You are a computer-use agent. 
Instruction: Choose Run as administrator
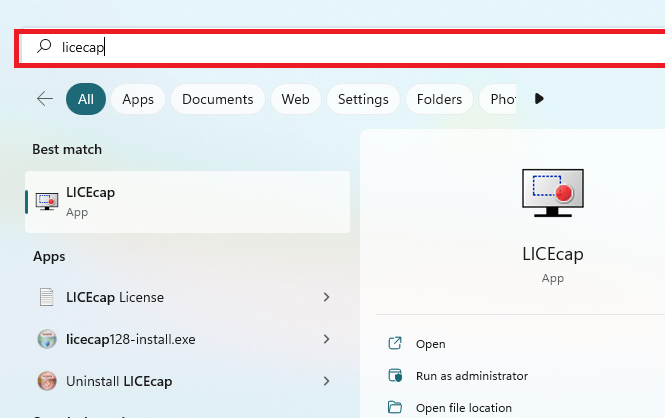tap(472, 376)
